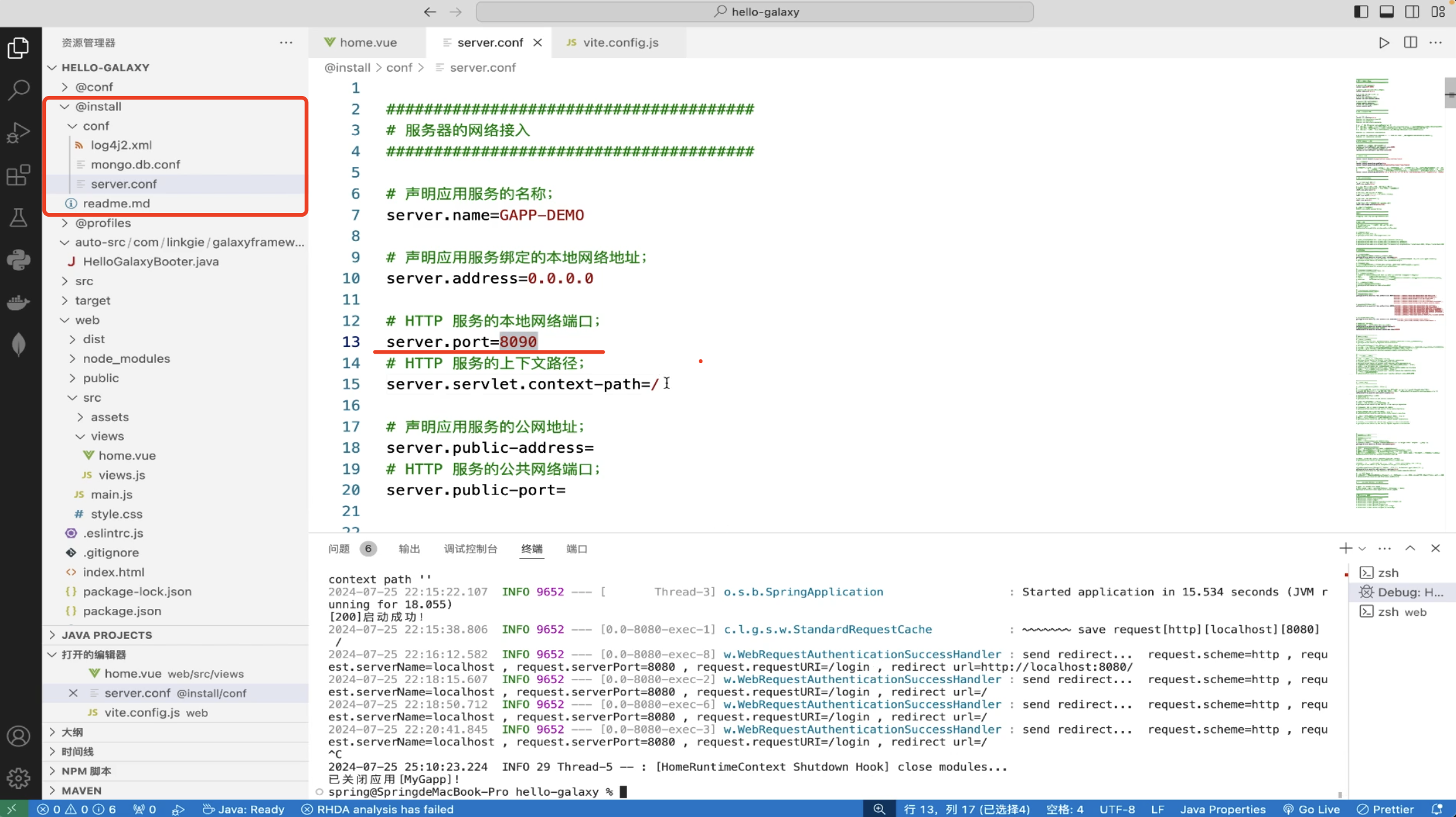
Task: Open Run and Debug view
Action: point(19,132)
